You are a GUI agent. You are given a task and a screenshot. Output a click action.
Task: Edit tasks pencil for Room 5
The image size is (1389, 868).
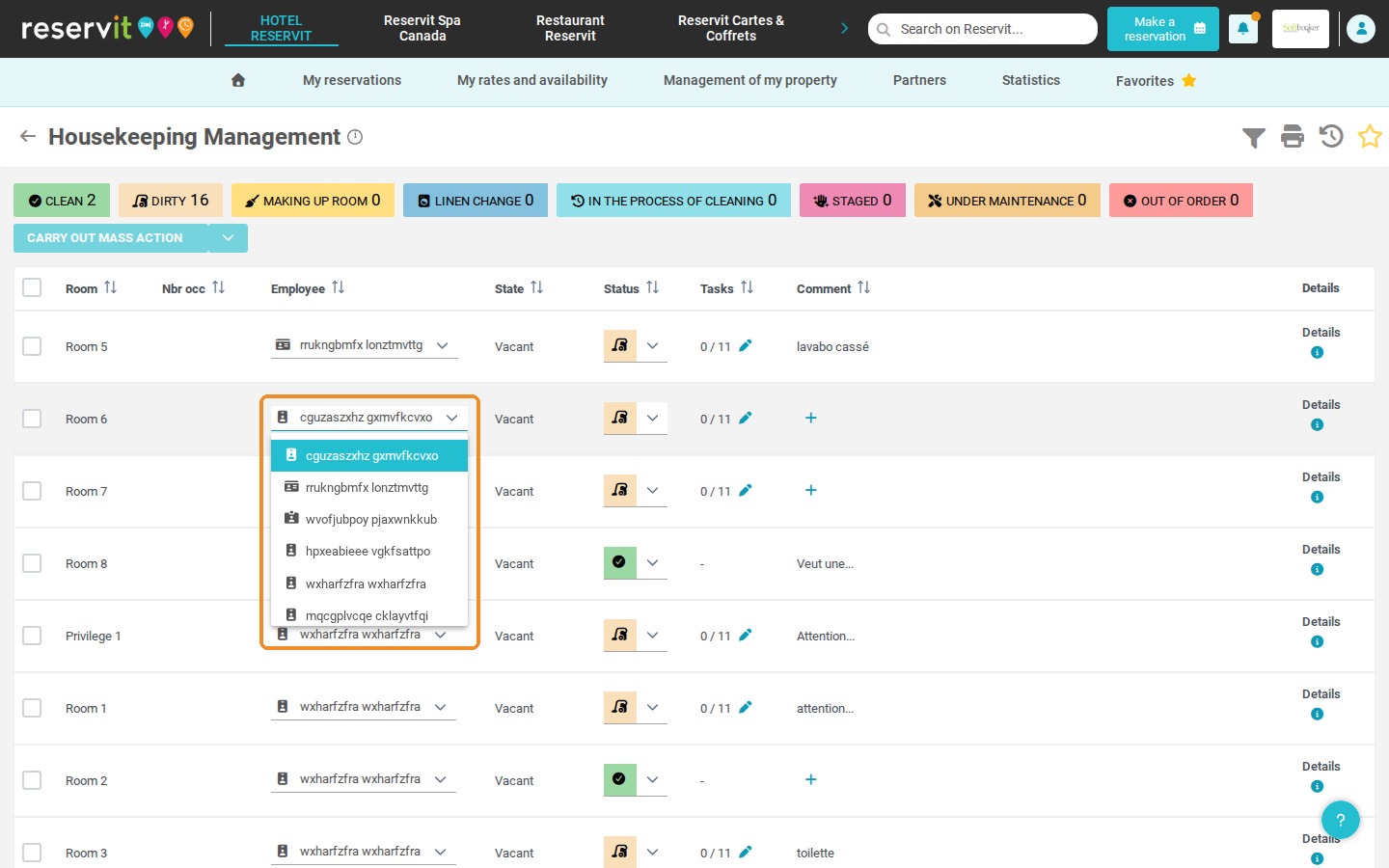[745, 346]
